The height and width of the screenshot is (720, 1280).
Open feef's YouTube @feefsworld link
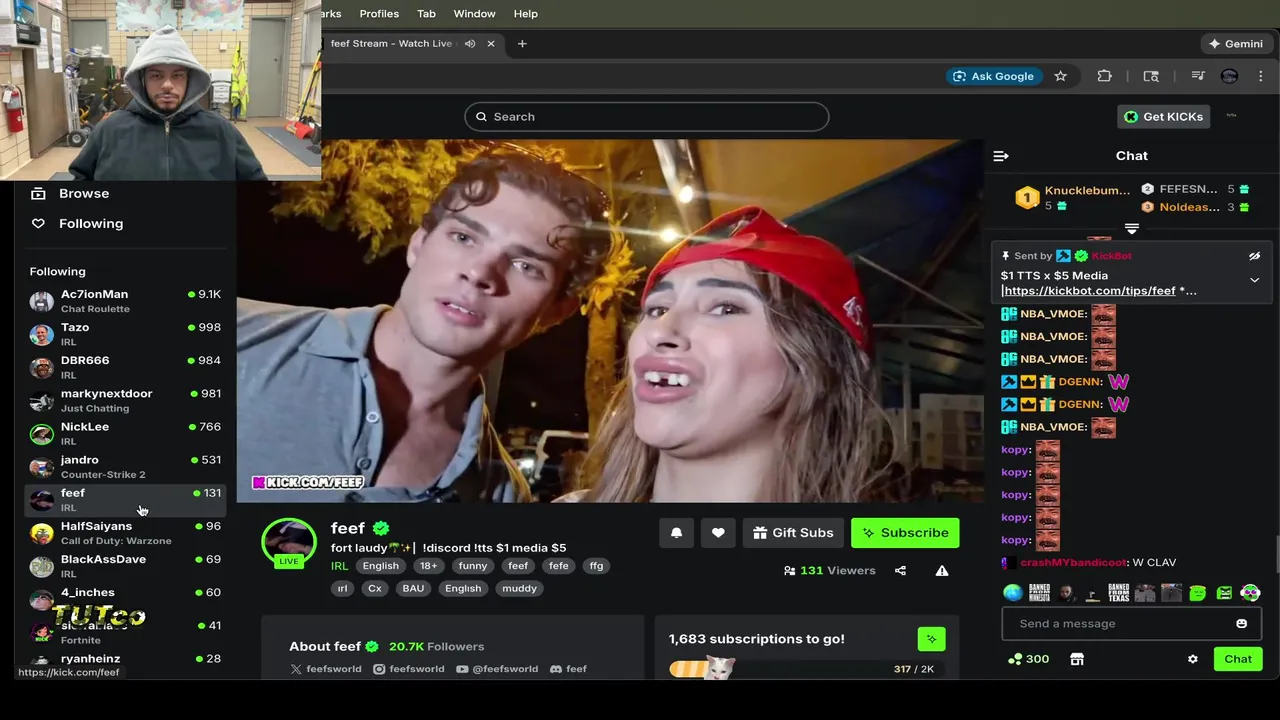tap(497, 669)
